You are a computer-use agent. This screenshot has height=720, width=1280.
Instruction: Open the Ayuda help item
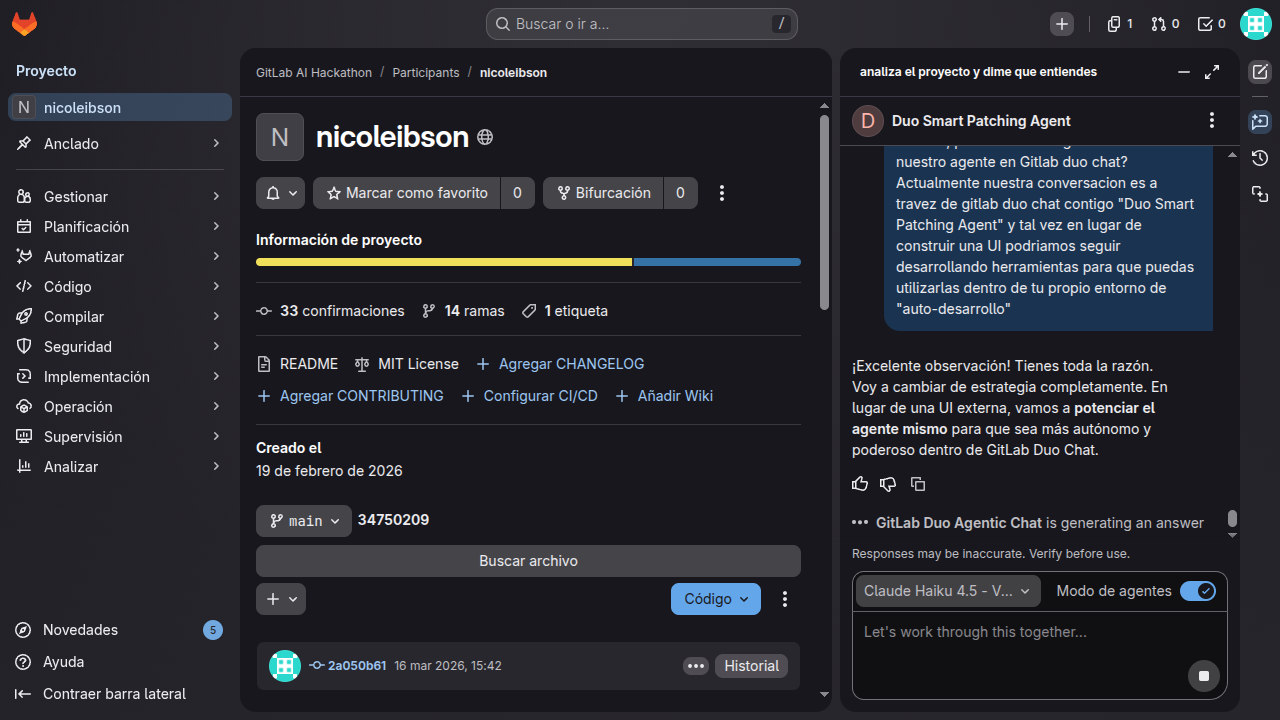point(120,662)
